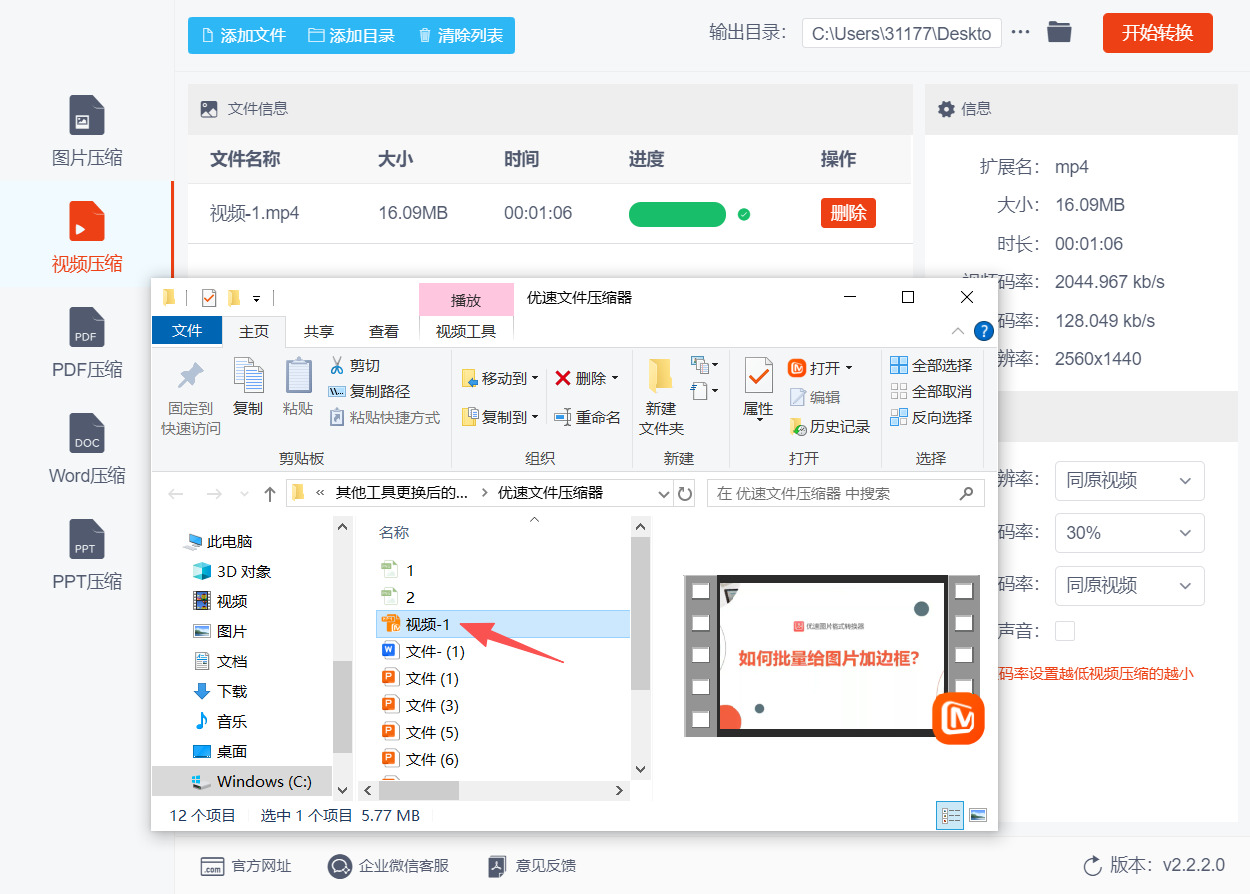1250x894 pixels.
Task: Switch to details view icon in status bar
Action: click(949, 815)
